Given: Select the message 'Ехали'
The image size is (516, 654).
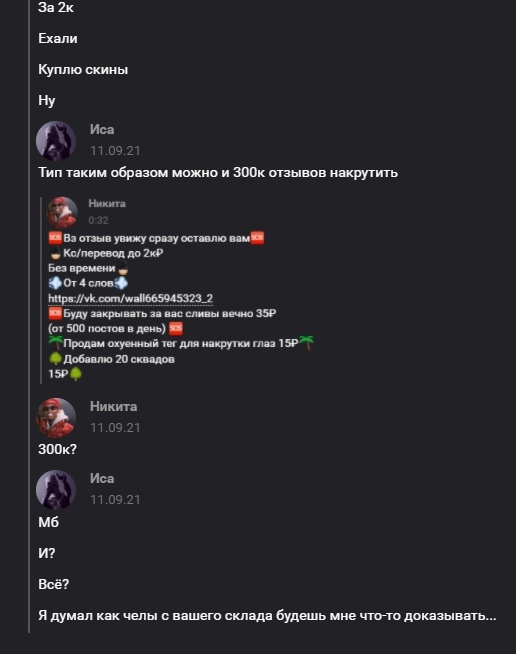Looking at the screenshot, I should [58, 38].
